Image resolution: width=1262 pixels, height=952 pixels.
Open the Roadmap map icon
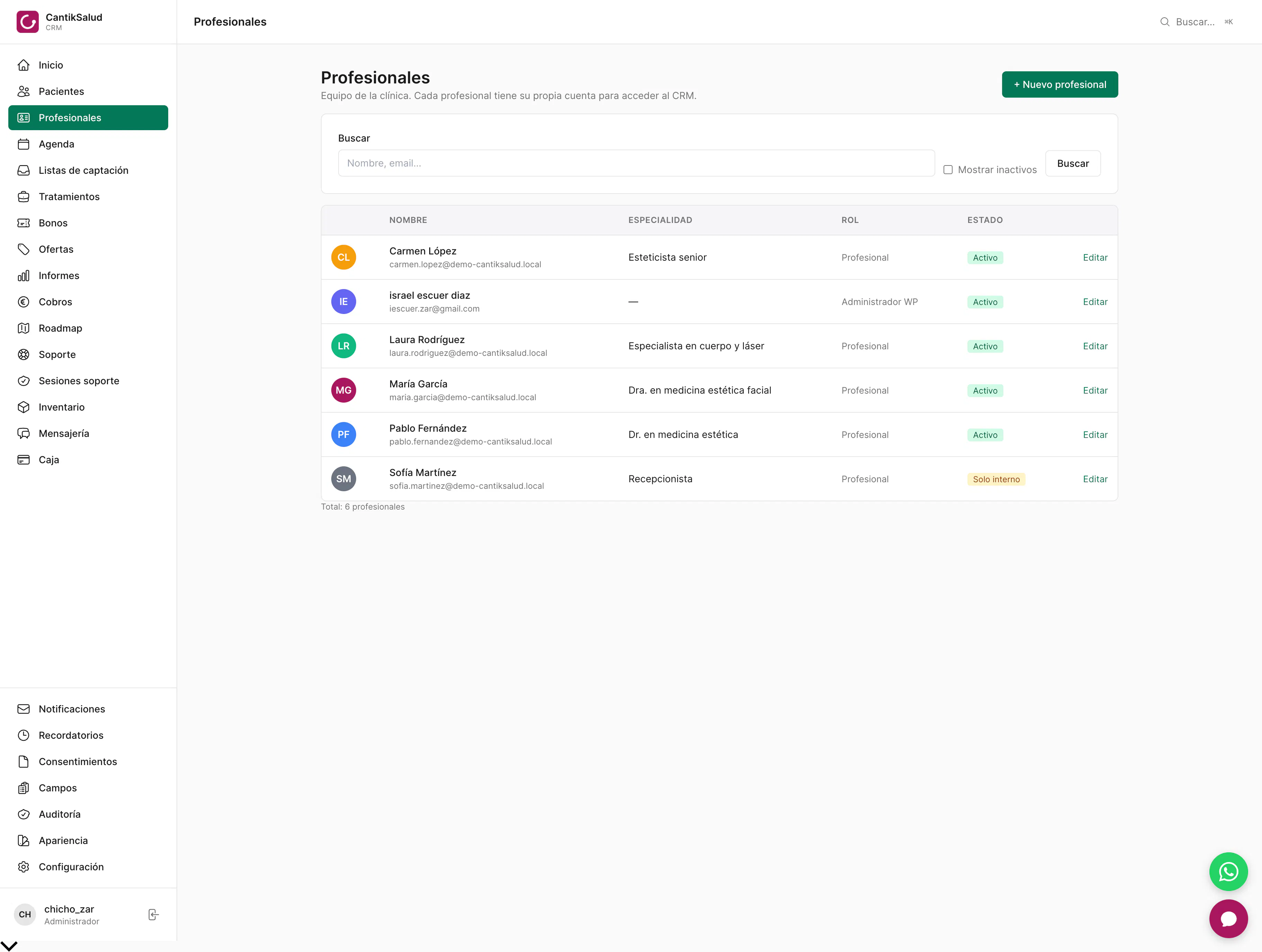point(24,328)
